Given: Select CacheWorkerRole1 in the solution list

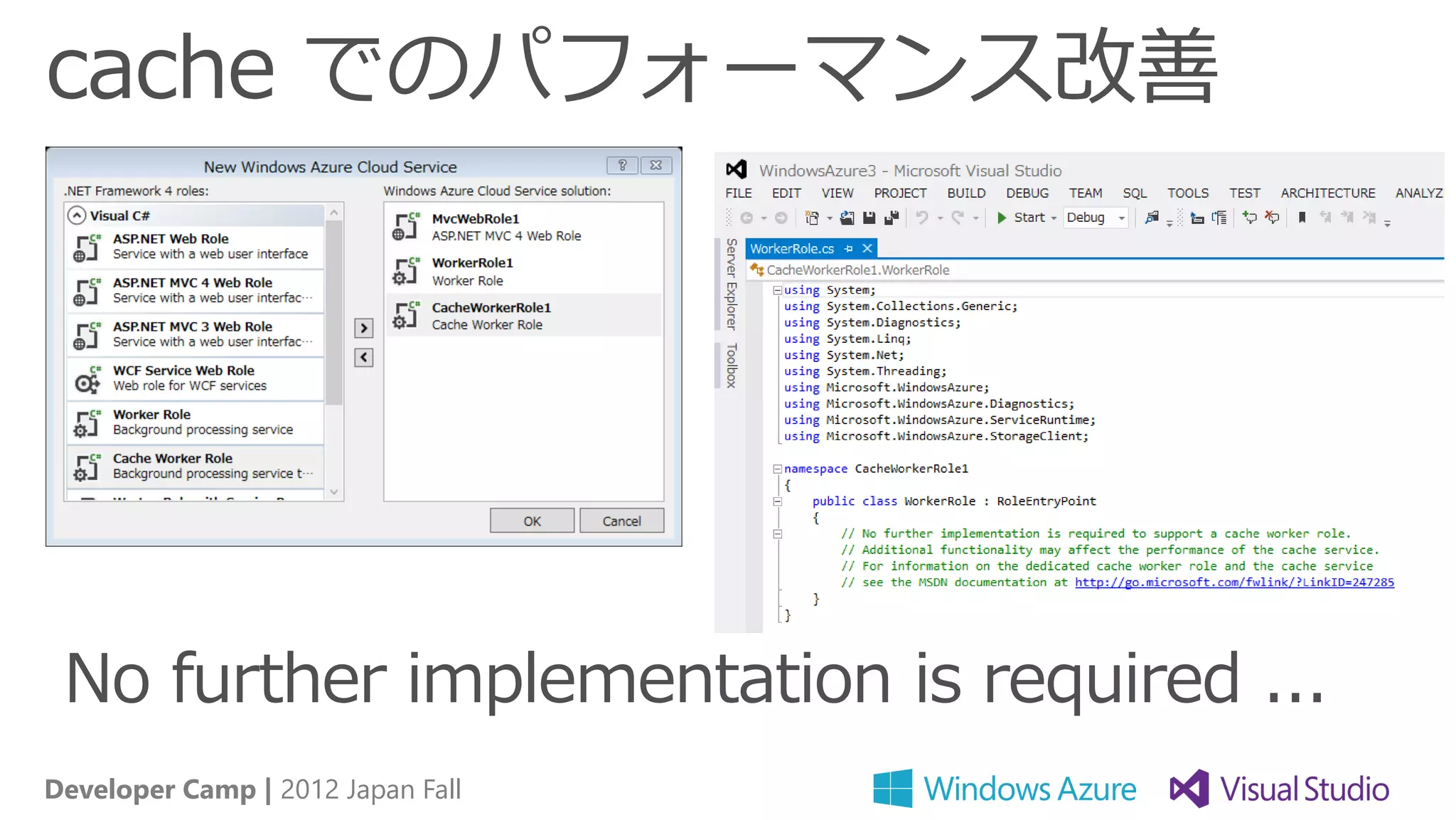Looking at the screenshot, I should pos(524,316).
